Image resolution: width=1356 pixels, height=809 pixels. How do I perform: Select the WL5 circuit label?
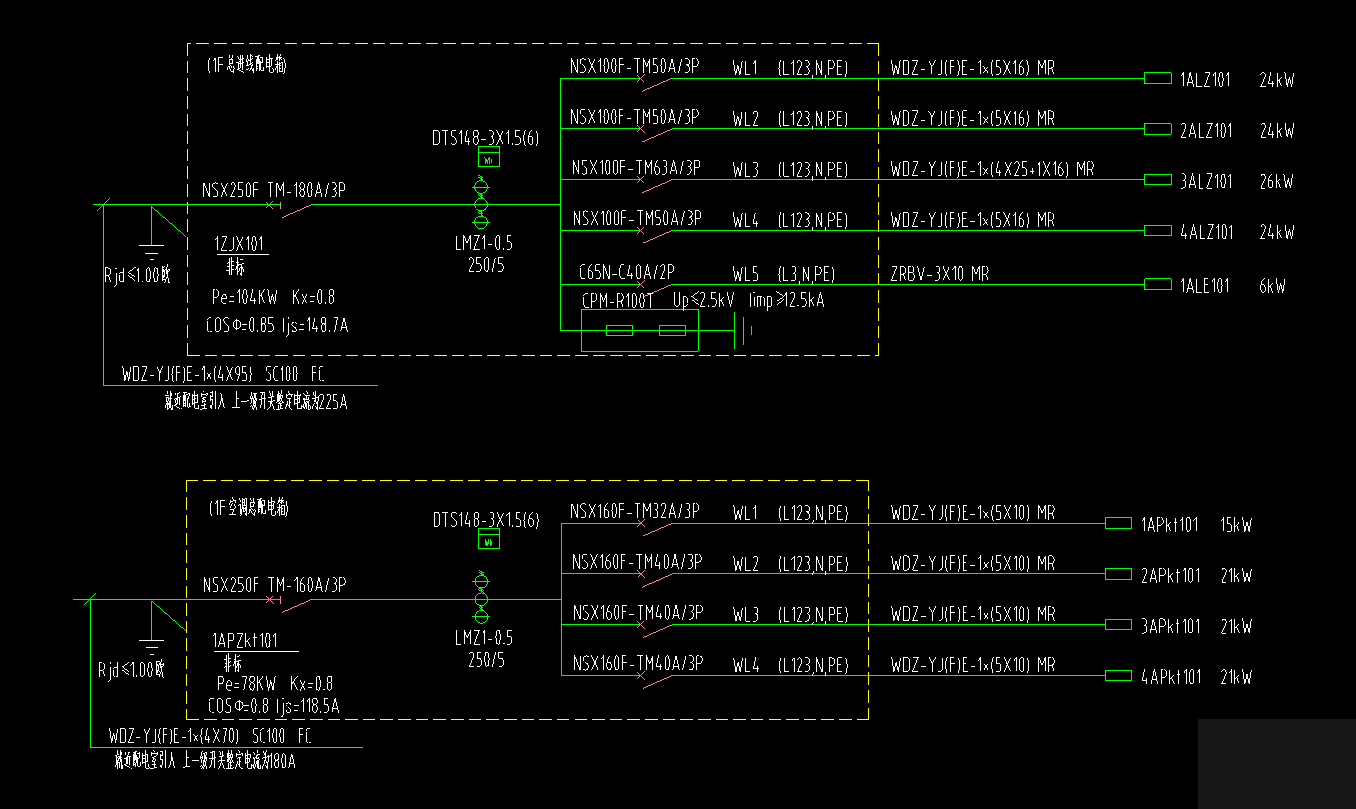point(746,274)
